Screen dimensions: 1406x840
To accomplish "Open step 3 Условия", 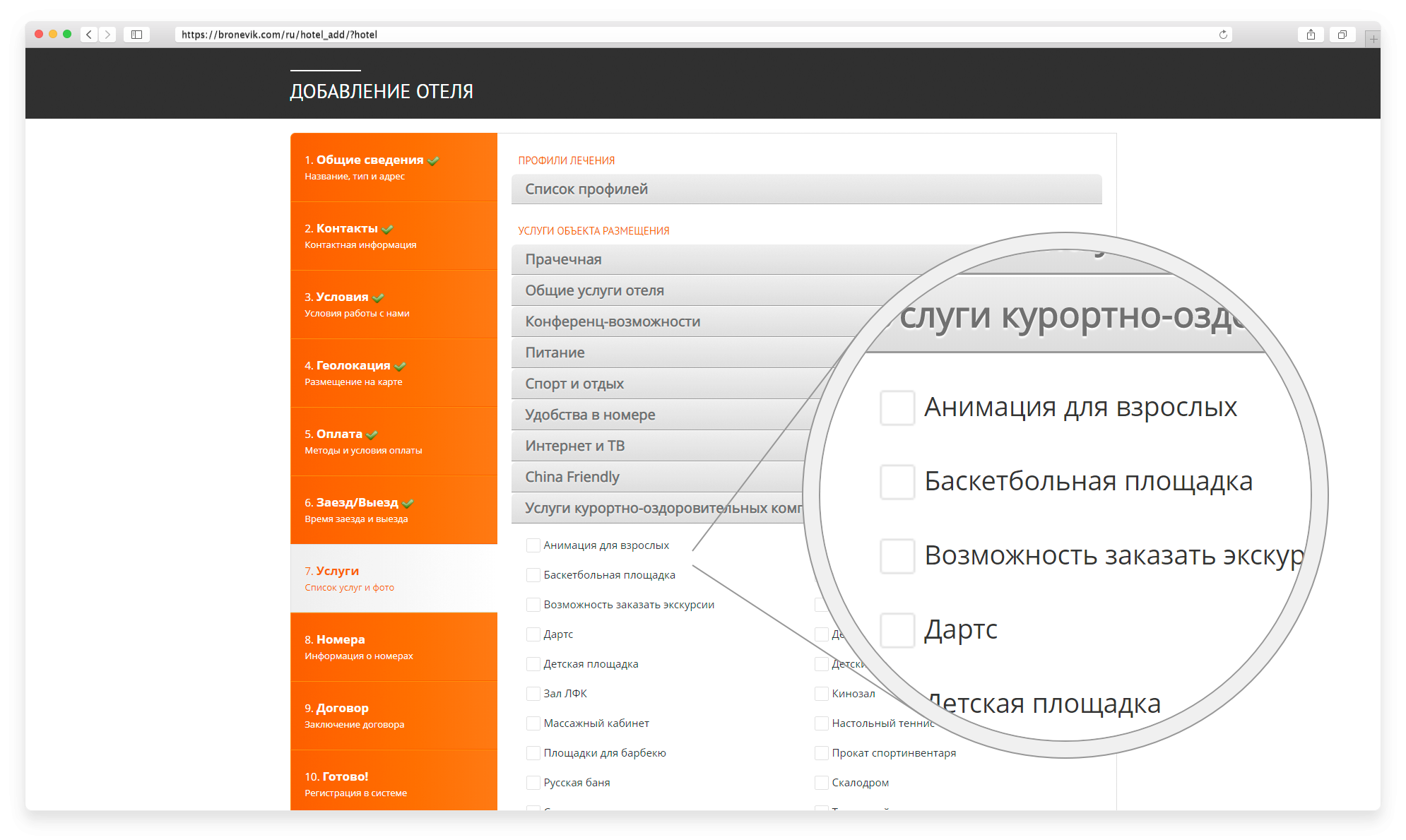I will click(x=394, y=304).
